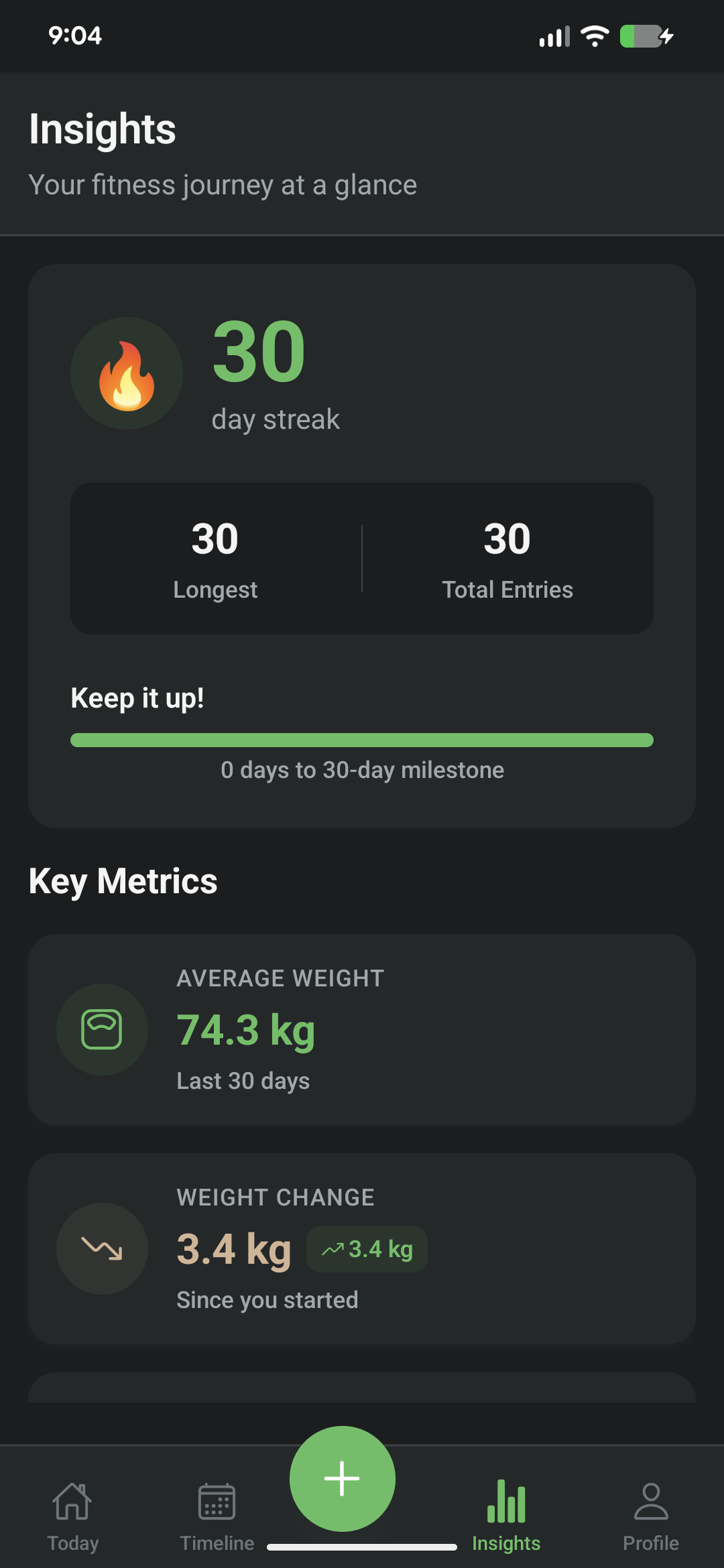Click the downward trend icon on Weight Change card
The width and height of the screenshot is (724, 1568).
tap(102, 1248)
